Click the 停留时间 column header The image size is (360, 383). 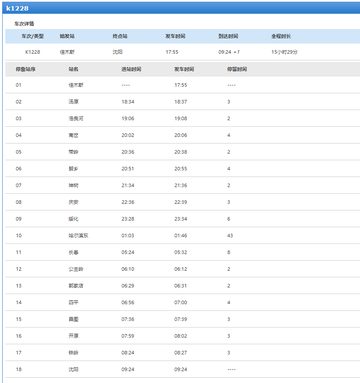(x=237, y=69)
